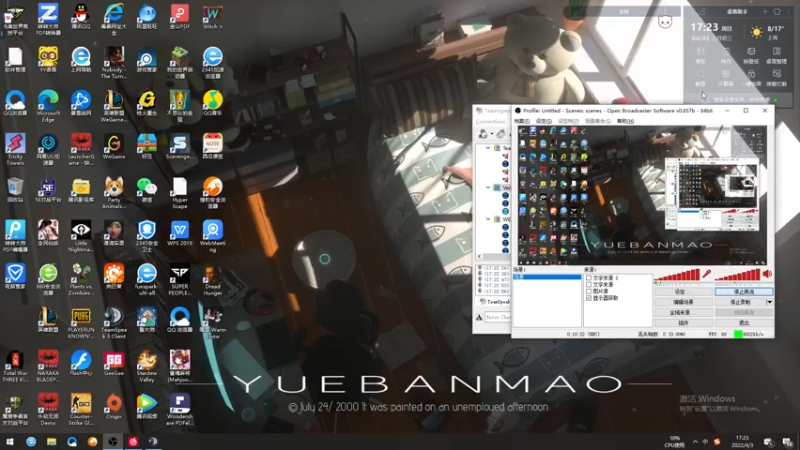This screenshot has height=450, width=800.
Task: Adjust the OBS desktop volume bar
Action: point(738,275)
